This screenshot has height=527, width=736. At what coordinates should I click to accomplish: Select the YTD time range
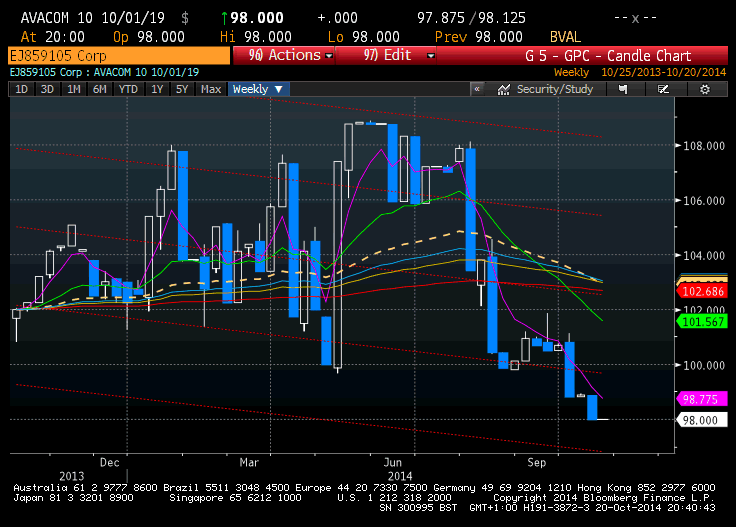click(128, 89)
